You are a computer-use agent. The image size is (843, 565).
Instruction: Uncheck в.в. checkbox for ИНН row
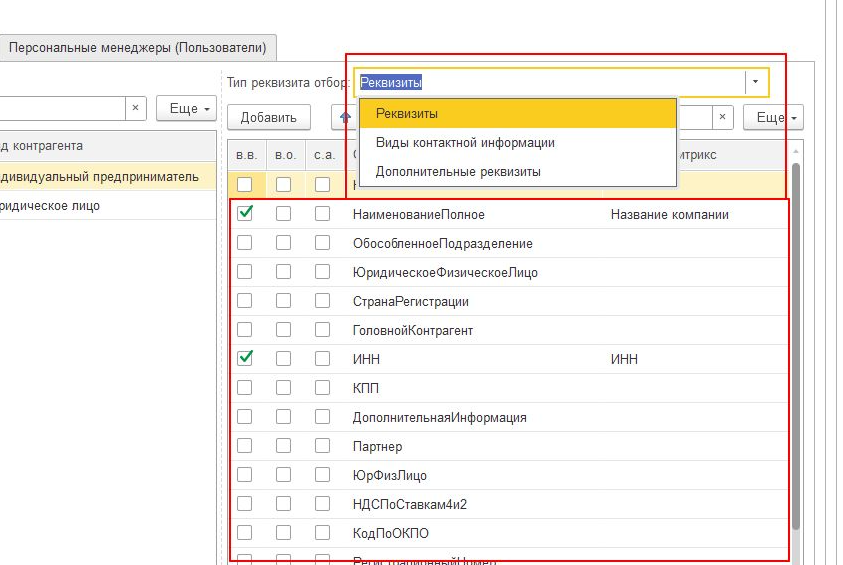click(x=245, y=358)
